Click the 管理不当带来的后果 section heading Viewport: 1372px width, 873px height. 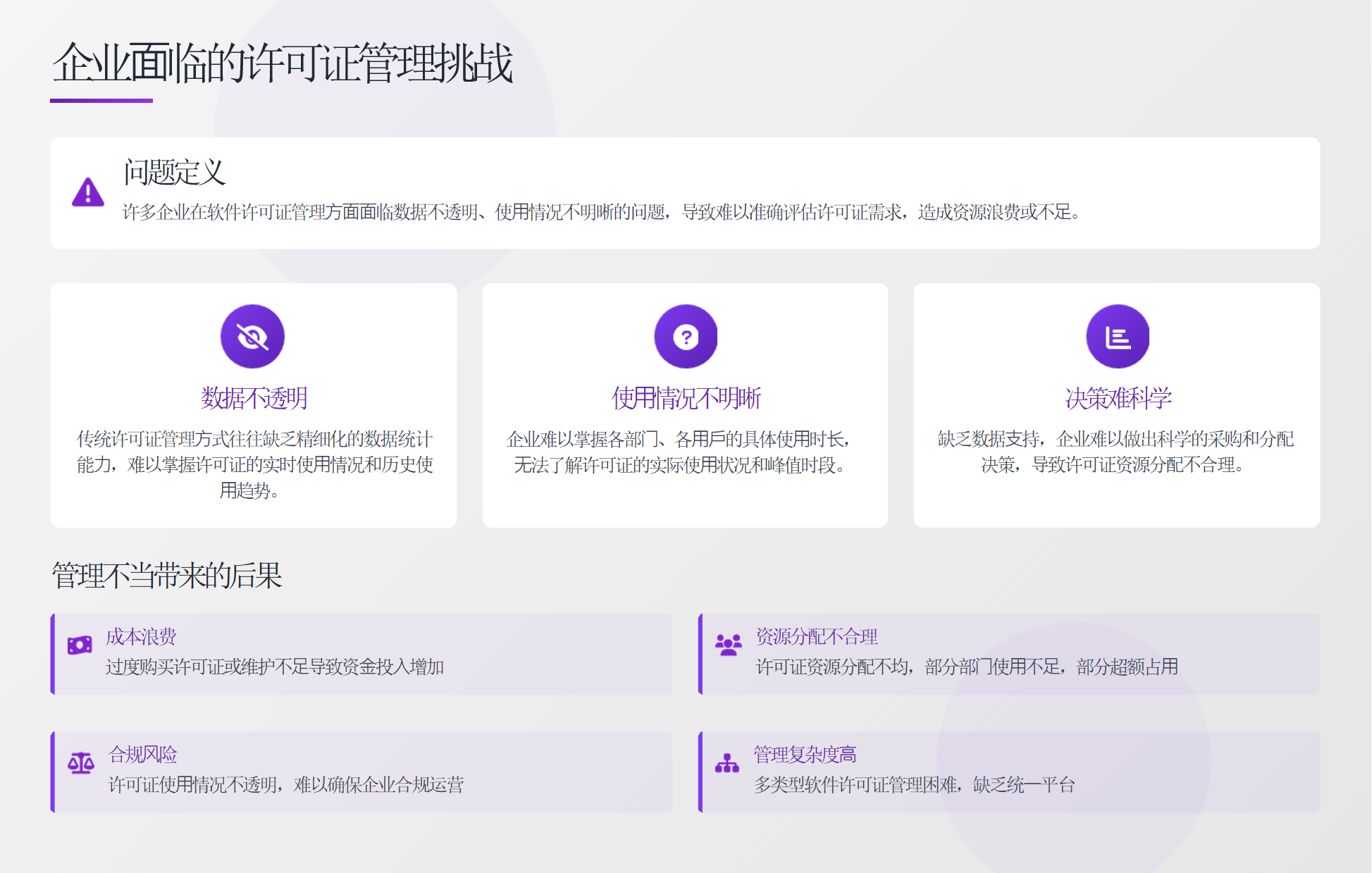click(x=166, y=576)
